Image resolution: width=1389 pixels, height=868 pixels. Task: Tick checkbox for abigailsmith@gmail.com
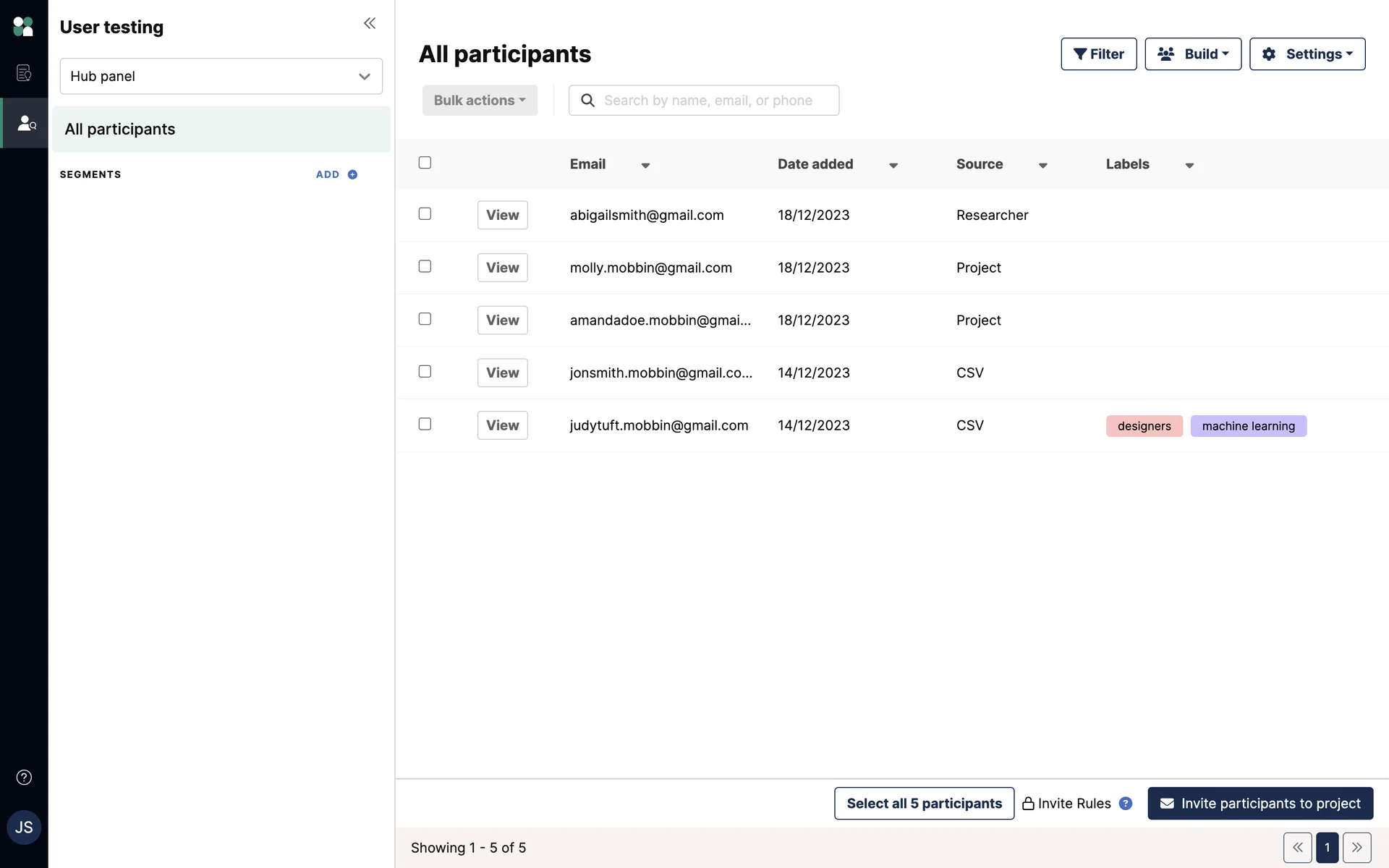(425, 213)
